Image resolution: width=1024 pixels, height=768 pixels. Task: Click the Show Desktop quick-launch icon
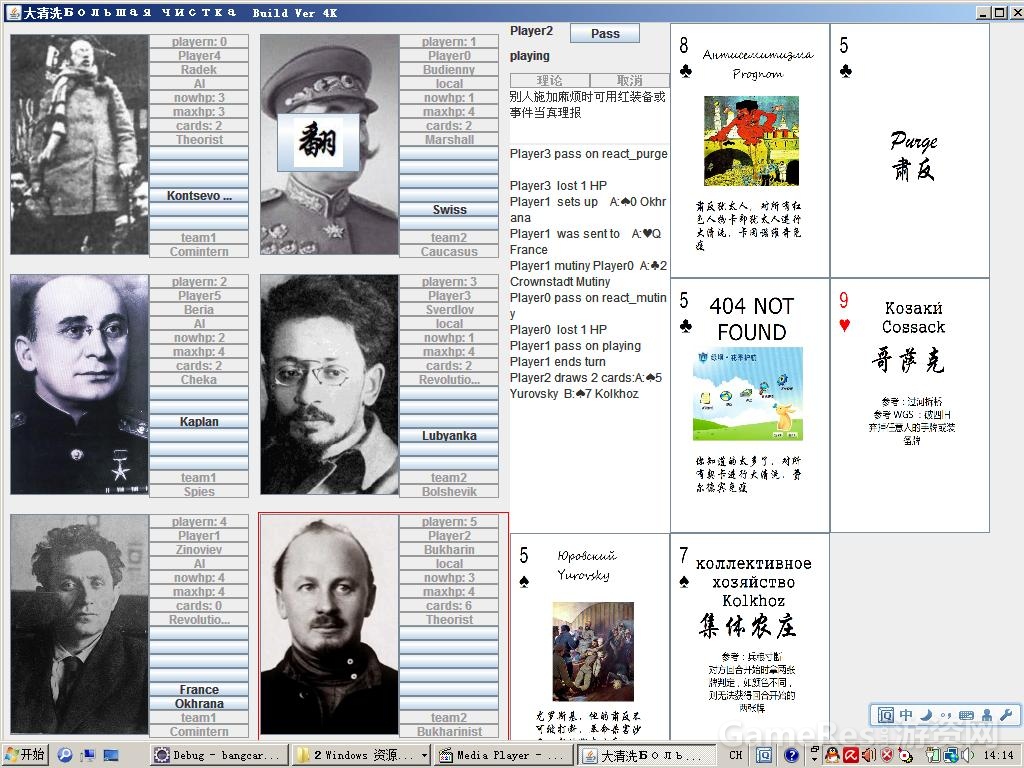point(111,756)
